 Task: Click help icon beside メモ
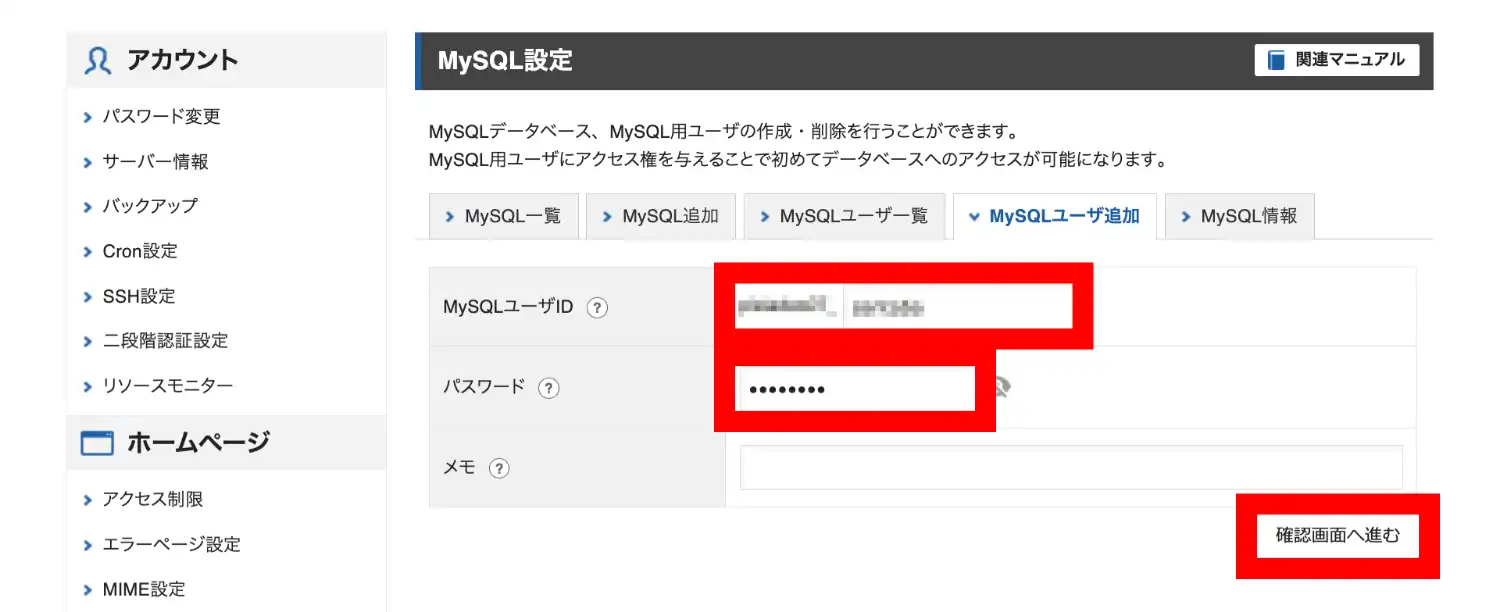tap(499, 468)
